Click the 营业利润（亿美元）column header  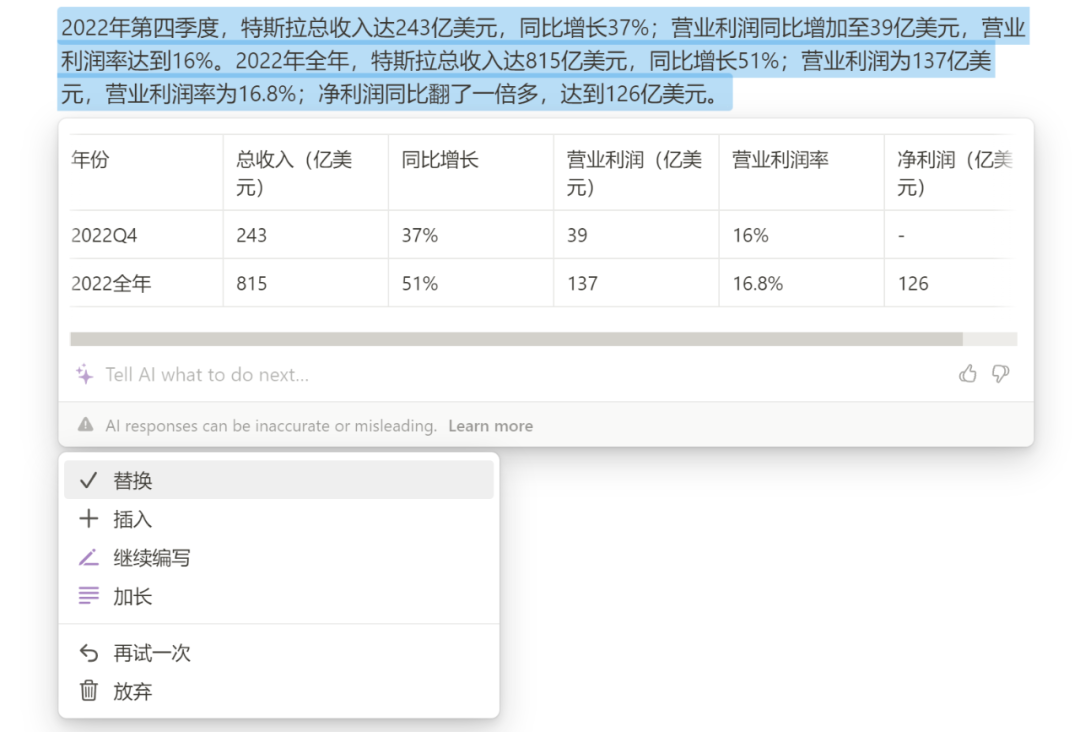pos(636,172)
